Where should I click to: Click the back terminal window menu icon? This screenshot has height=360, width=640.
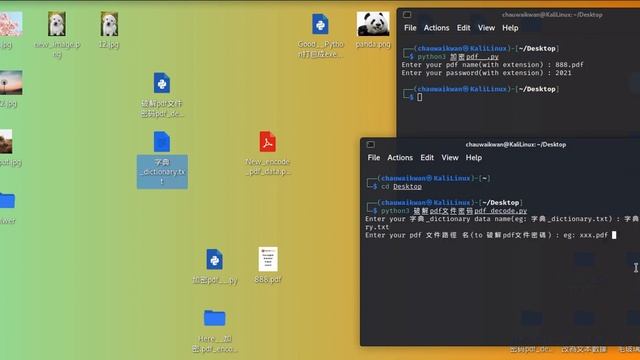pos(407,15)
